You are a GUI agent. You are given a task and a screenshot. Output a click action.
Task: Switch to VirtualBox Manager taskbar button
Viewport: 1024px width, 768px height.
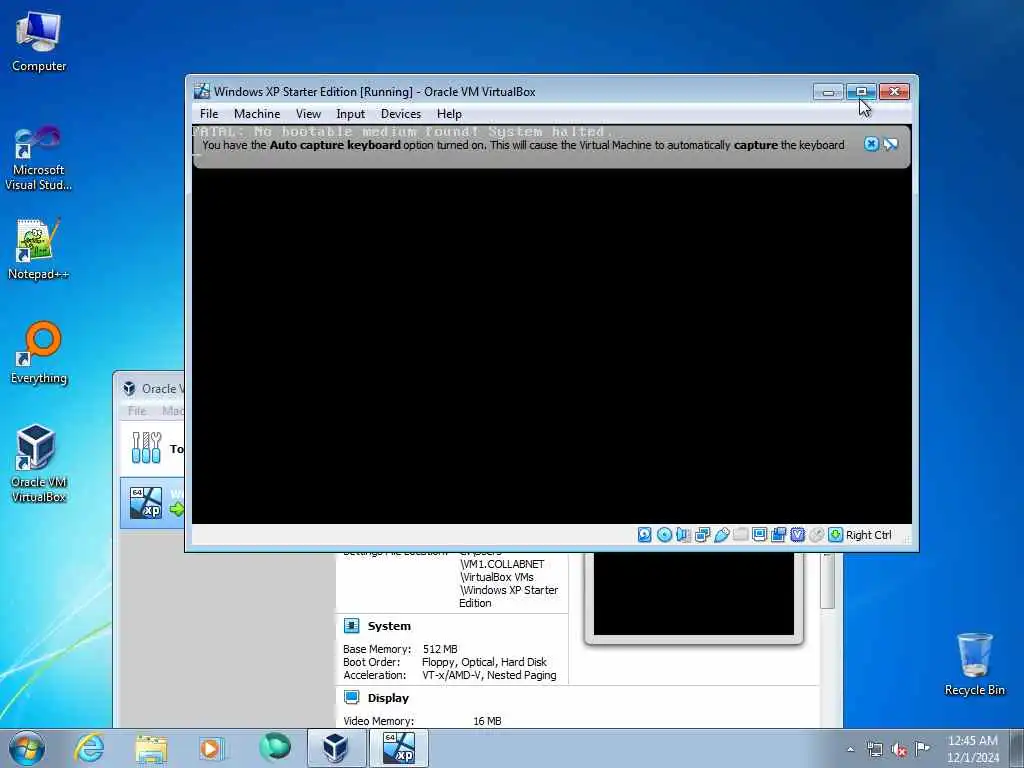[336, 748]
